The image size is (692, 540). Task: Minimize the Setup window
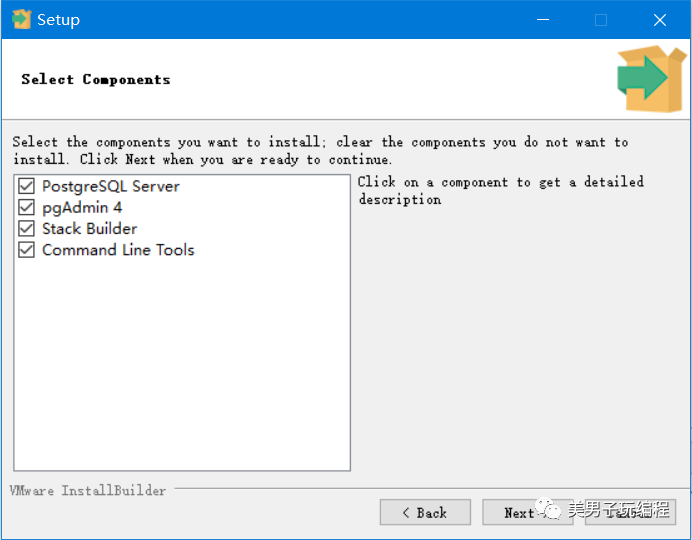(x=543, y=20)
